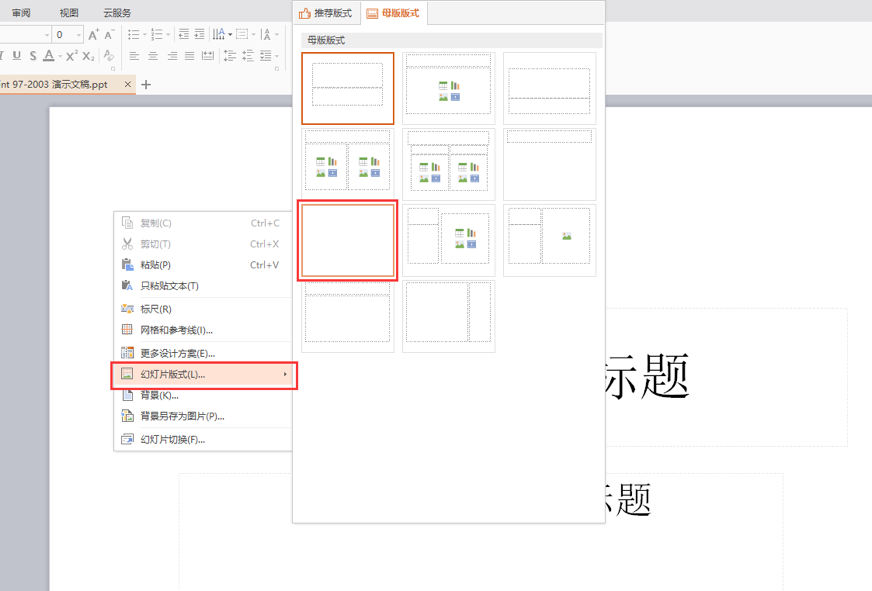Center align paragraph text

(x=153, y=56)
